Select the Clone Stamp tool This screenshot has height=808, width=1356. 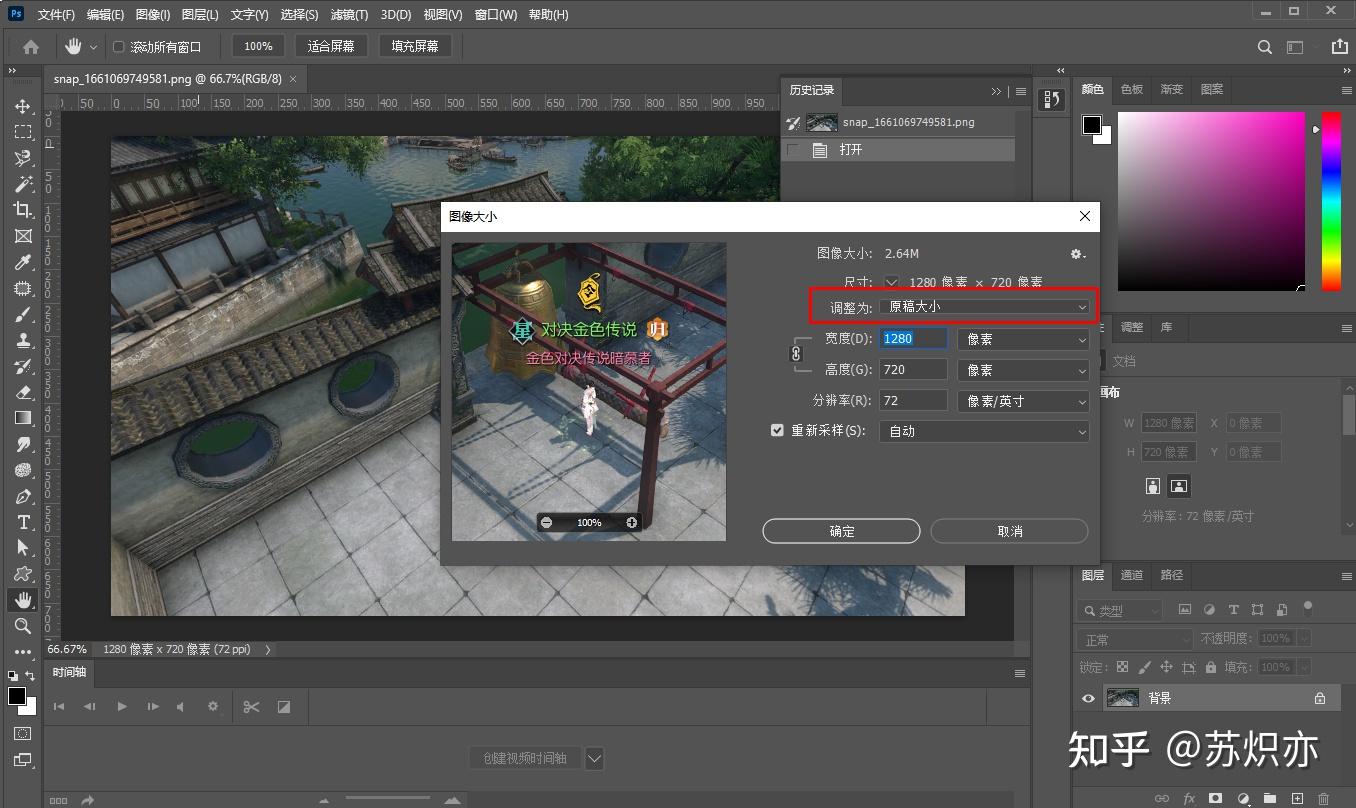pos(22,340)
